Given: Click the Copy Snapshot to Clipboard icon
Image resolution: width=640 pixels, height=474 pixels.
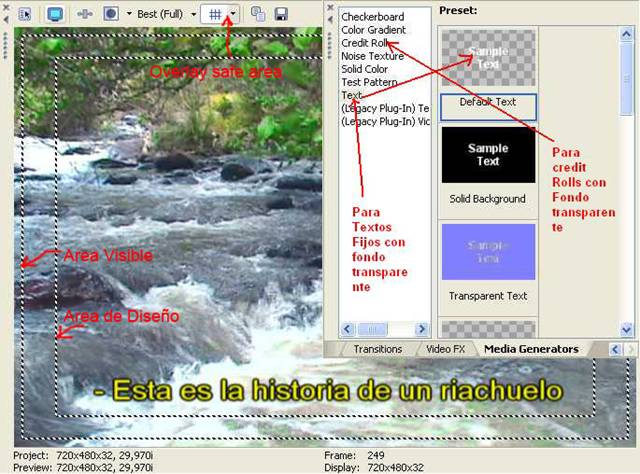Looking at the screenshot, I should pos(259,14).
